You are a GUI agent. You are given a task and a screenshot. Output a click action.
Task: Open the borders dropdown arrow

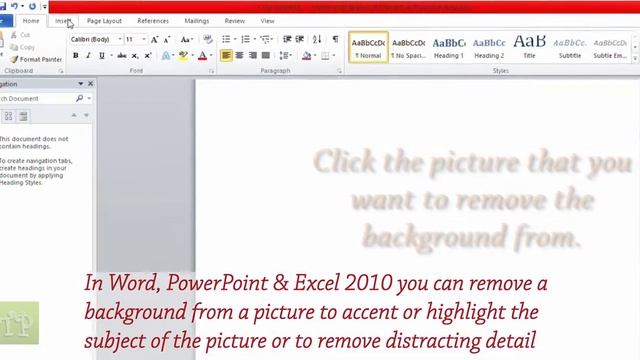coord(334,56)
